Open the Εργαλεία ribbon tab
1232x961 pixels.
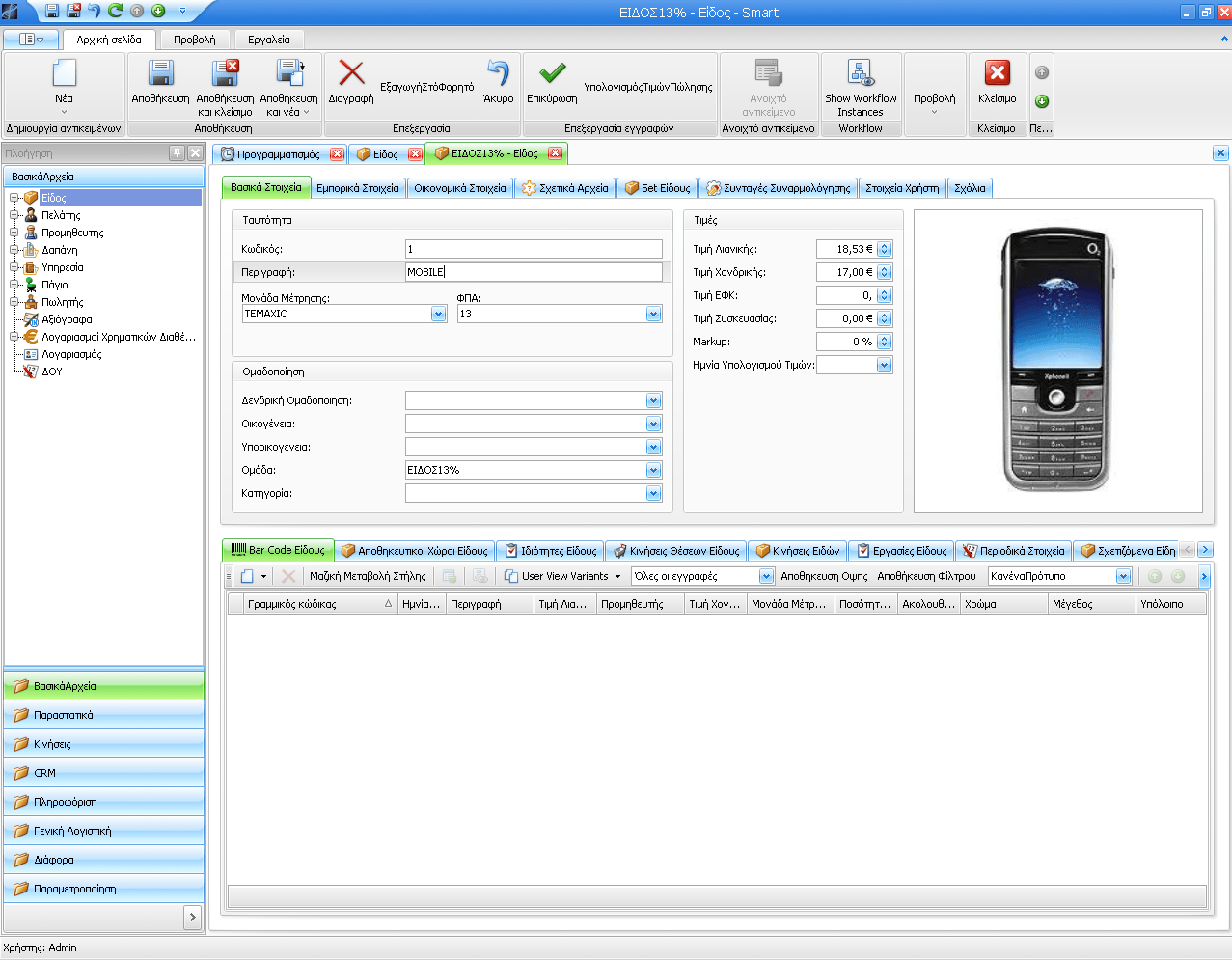[x=268, y=40]
